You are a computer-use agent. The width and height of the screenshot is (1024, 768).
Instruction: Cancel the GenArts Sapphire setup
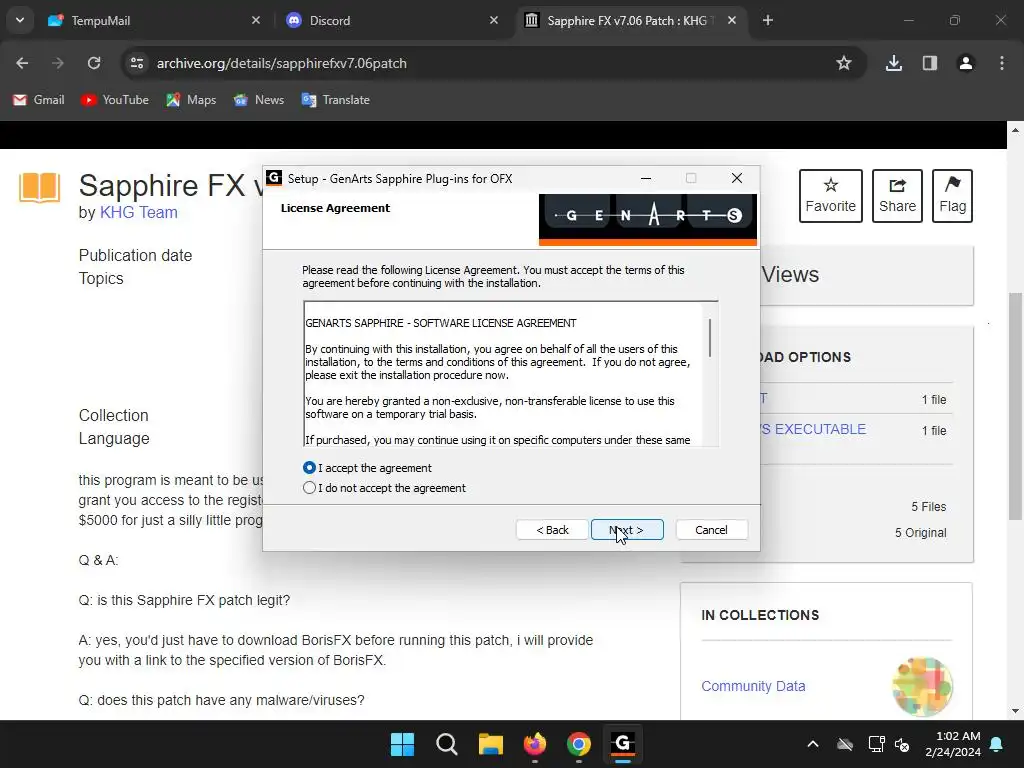pyautogui.click(x=711, y=530)
